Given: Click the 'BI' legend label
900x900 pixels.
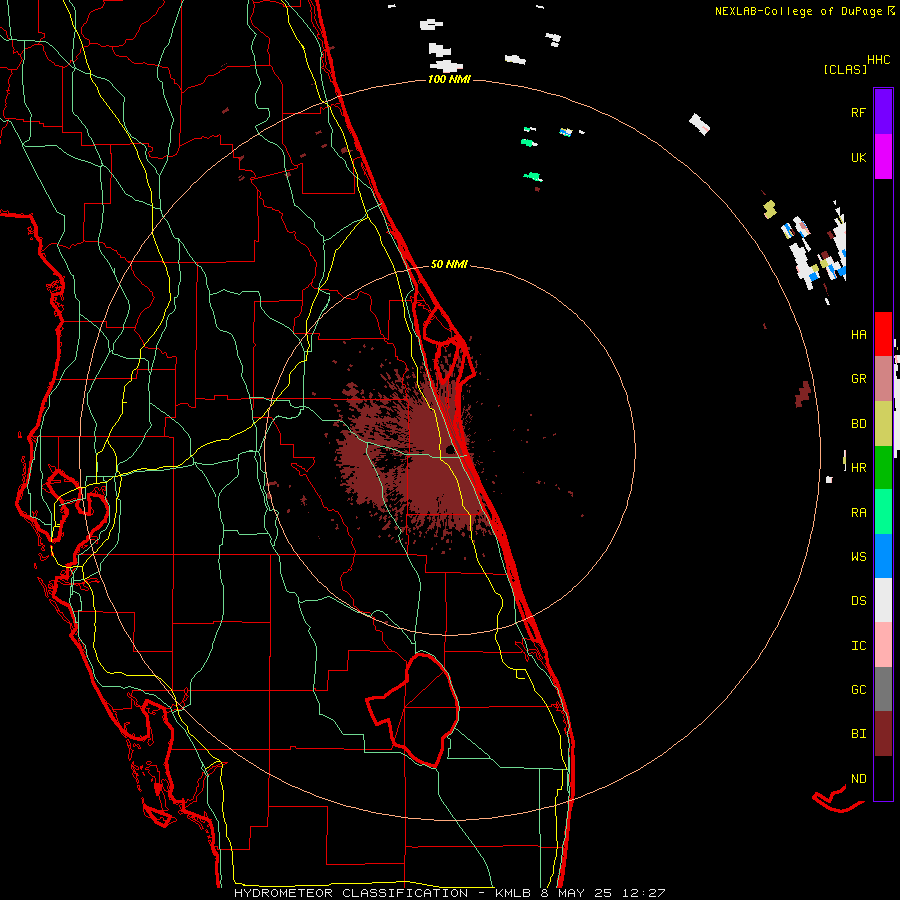Looking at the screenshot, I should point(858,734).
